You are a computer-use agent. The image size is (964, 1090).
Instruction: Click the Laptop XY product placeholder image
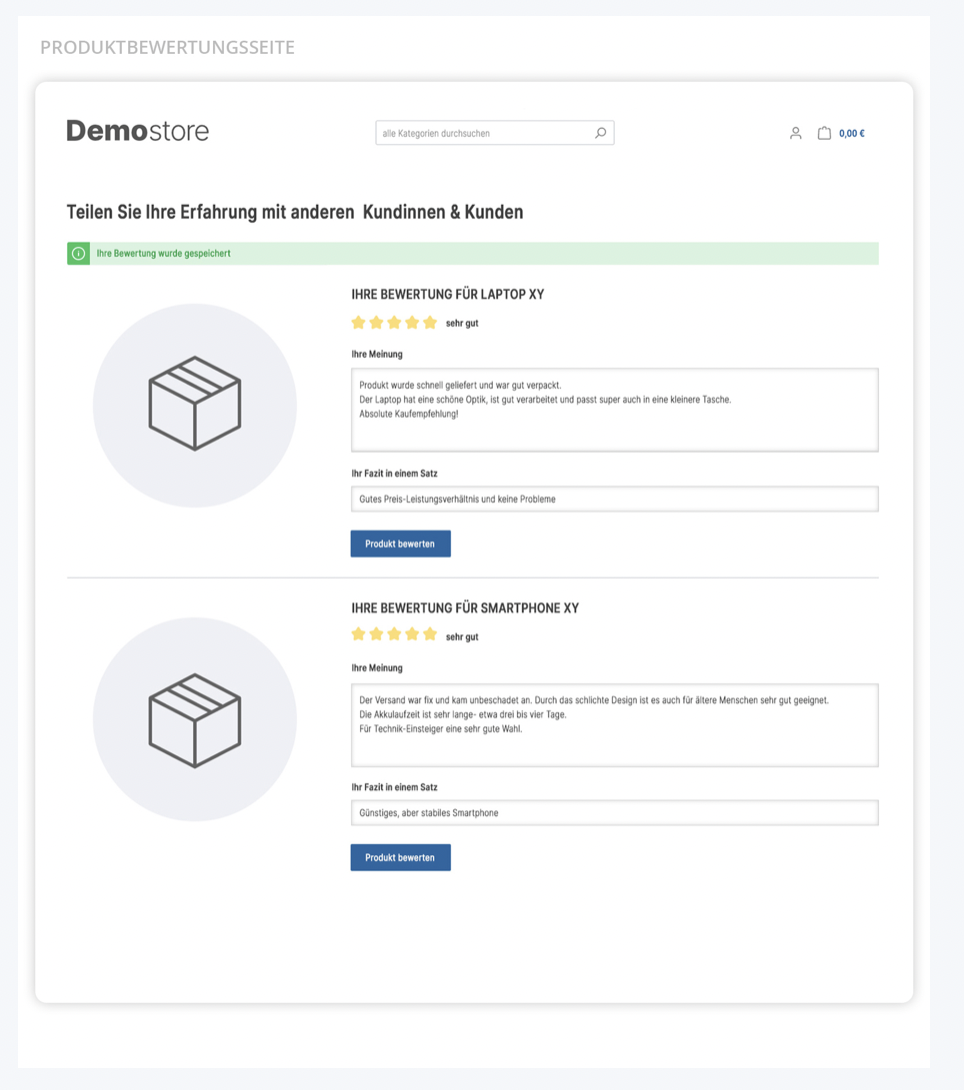pos(195,405)
